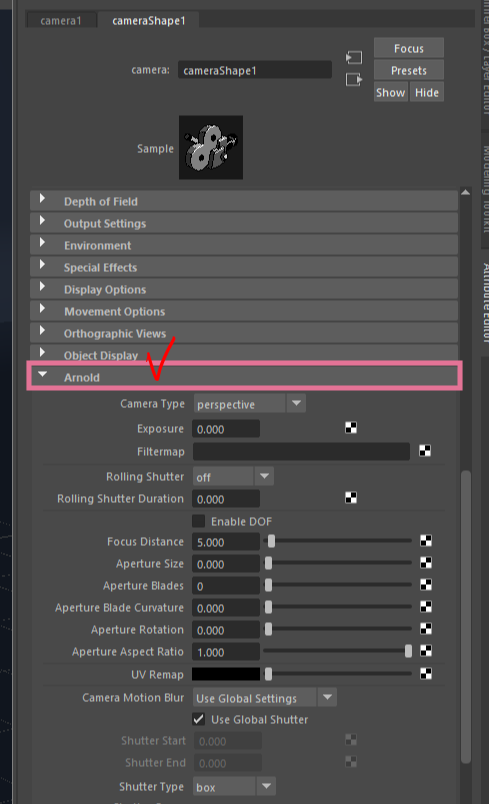
Task: Click the Rolling Shutter Duration checker icon
Action: click(351, 498)
